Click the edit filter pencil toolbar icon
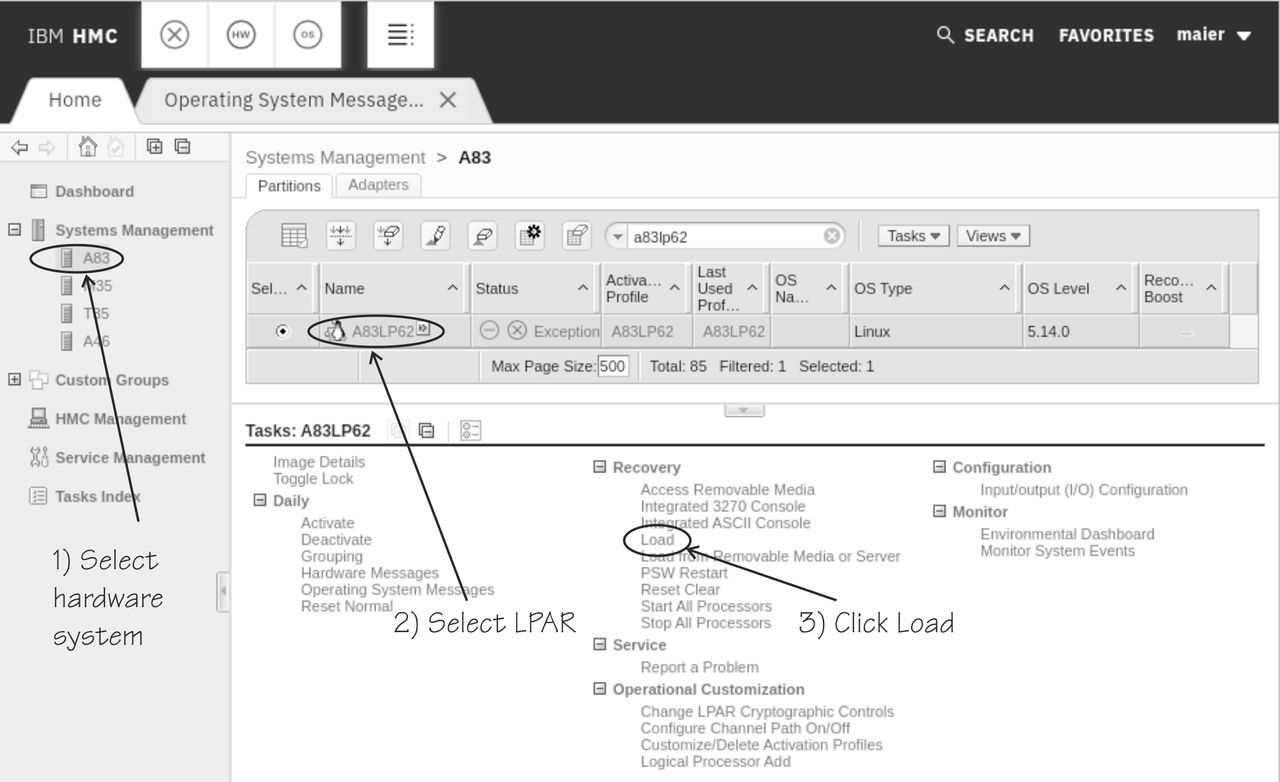Image resolution: width=1280 pixels, height=782 pixels. click(435, 236)
